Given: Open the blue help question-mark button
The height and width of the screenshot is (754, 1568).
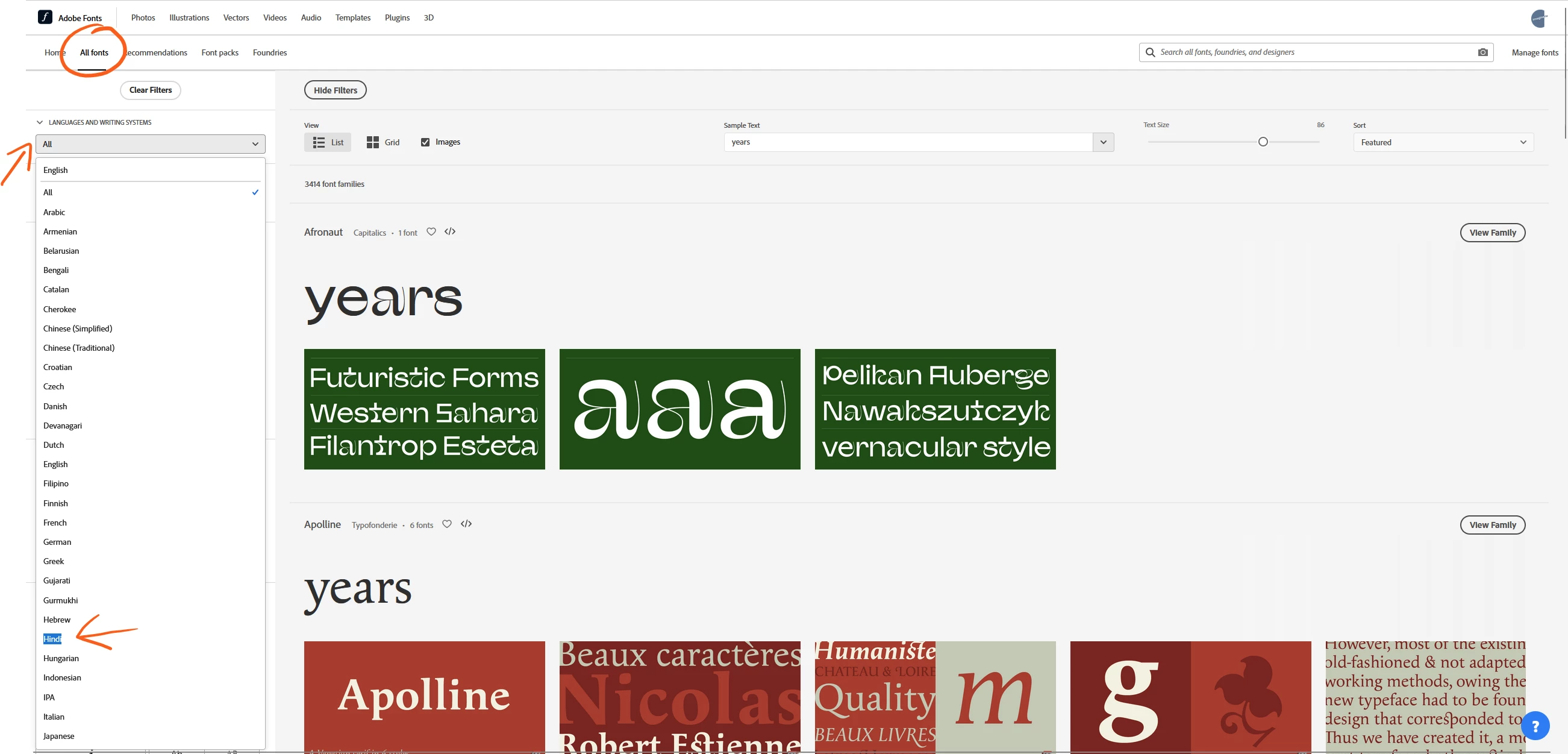Looking at the screenshot, I should [1534, 726].
